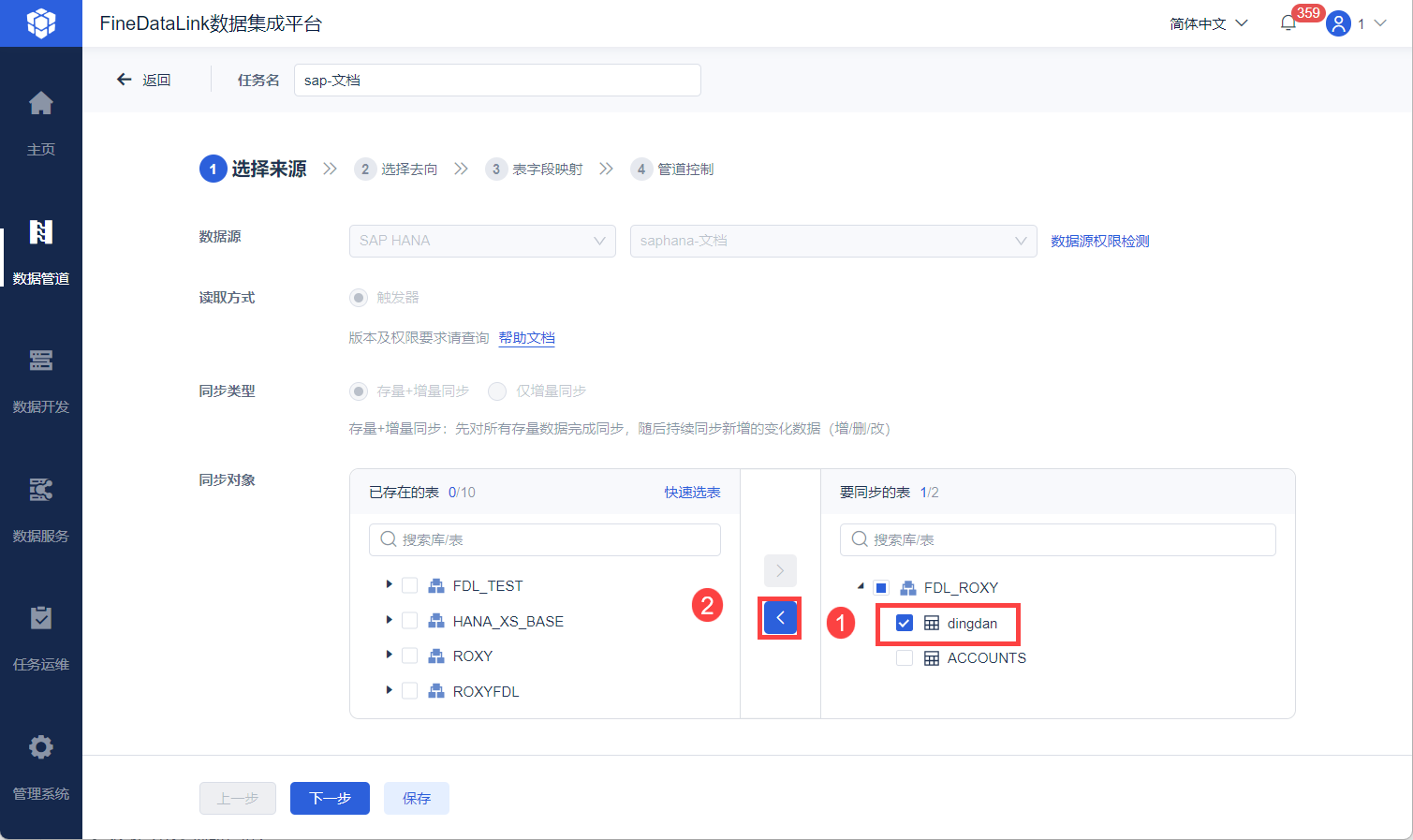Click the right arrow transfer button

[x=780, y=570]
